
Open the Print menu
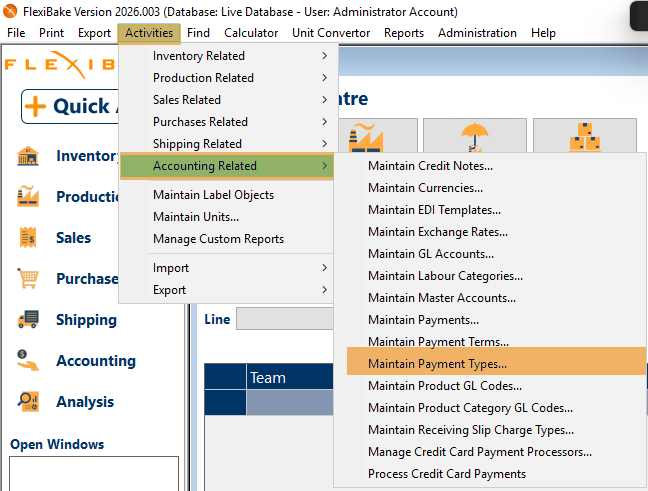point(51,33)
